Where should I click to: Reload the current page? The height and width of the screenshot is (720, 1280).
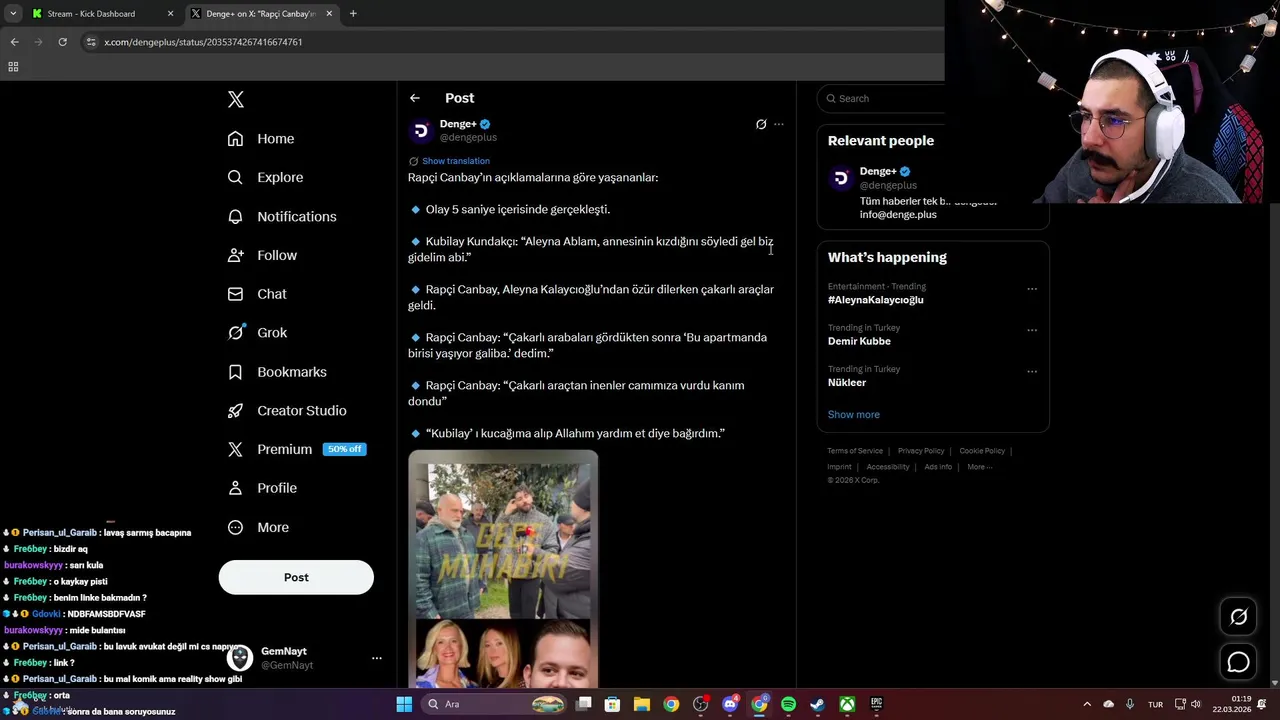pos(62,42)
